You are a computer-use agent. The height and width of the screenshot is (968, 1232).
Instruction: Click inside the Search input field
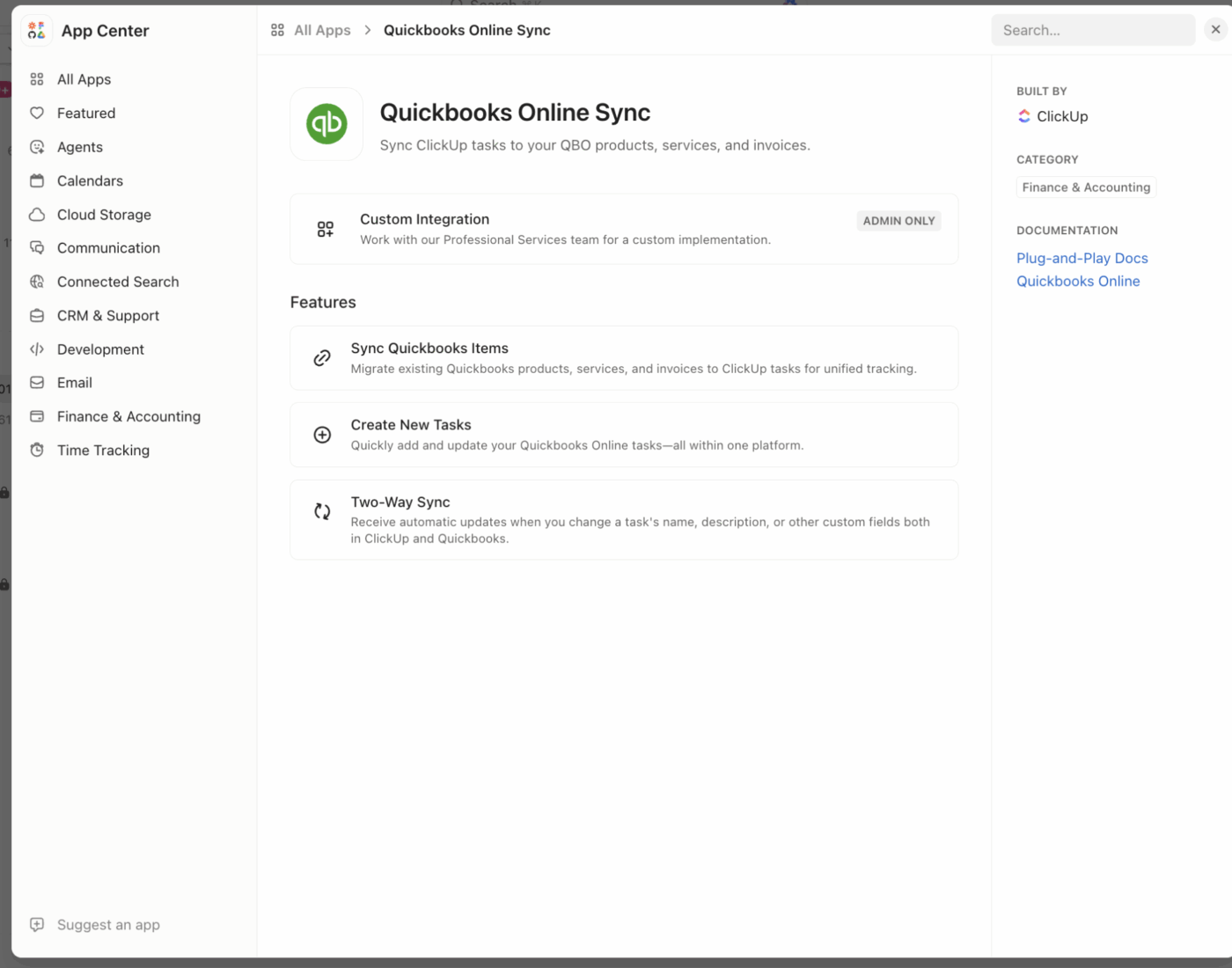point(1093,29)
